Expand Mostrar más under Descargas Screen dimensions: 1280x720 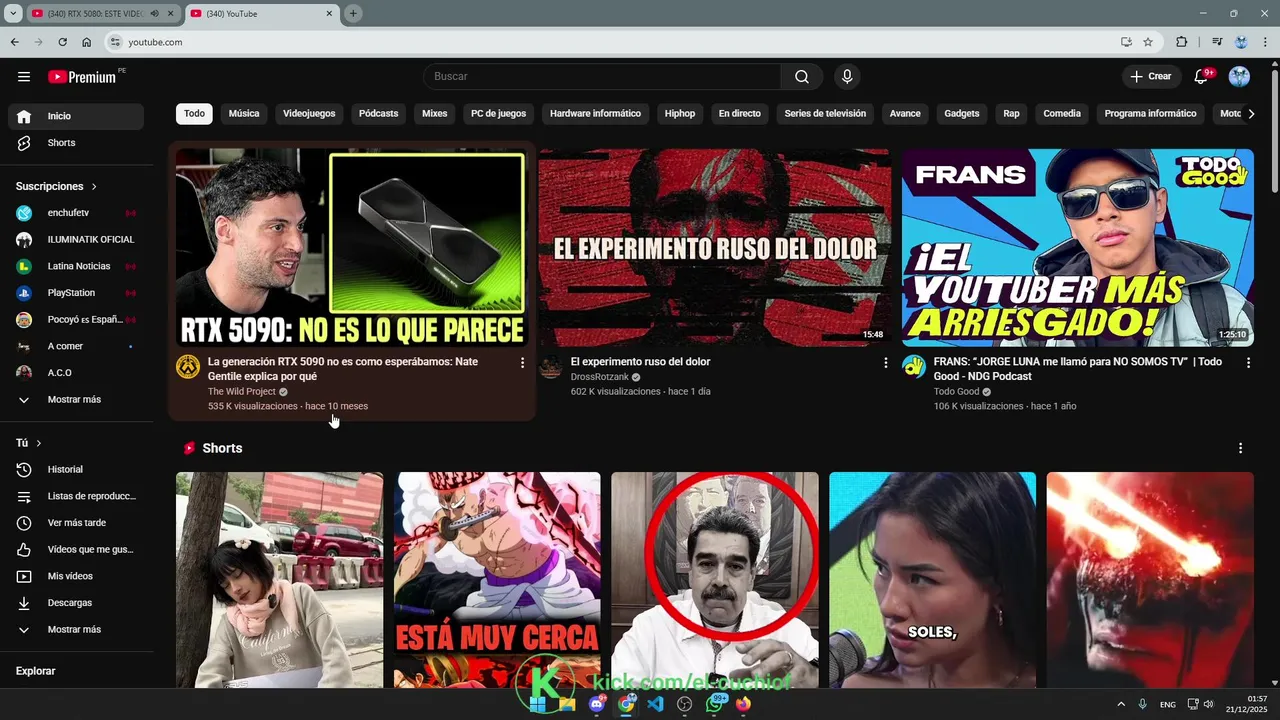tap(76, 630)
